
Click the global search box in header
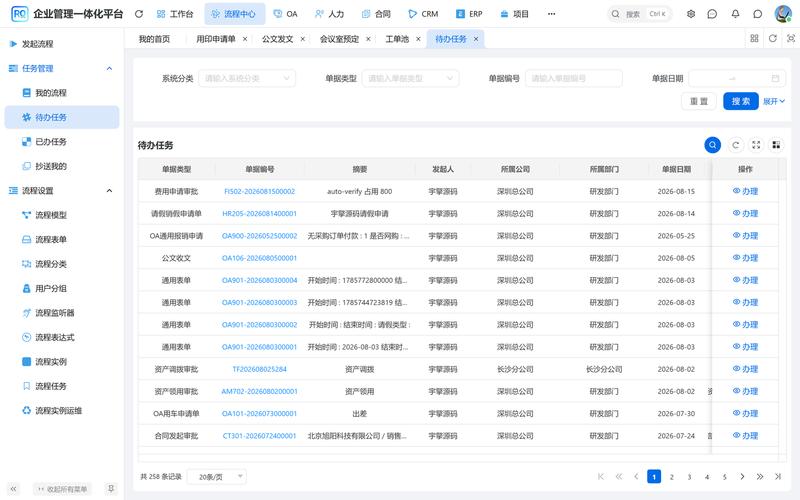(640, 14)
